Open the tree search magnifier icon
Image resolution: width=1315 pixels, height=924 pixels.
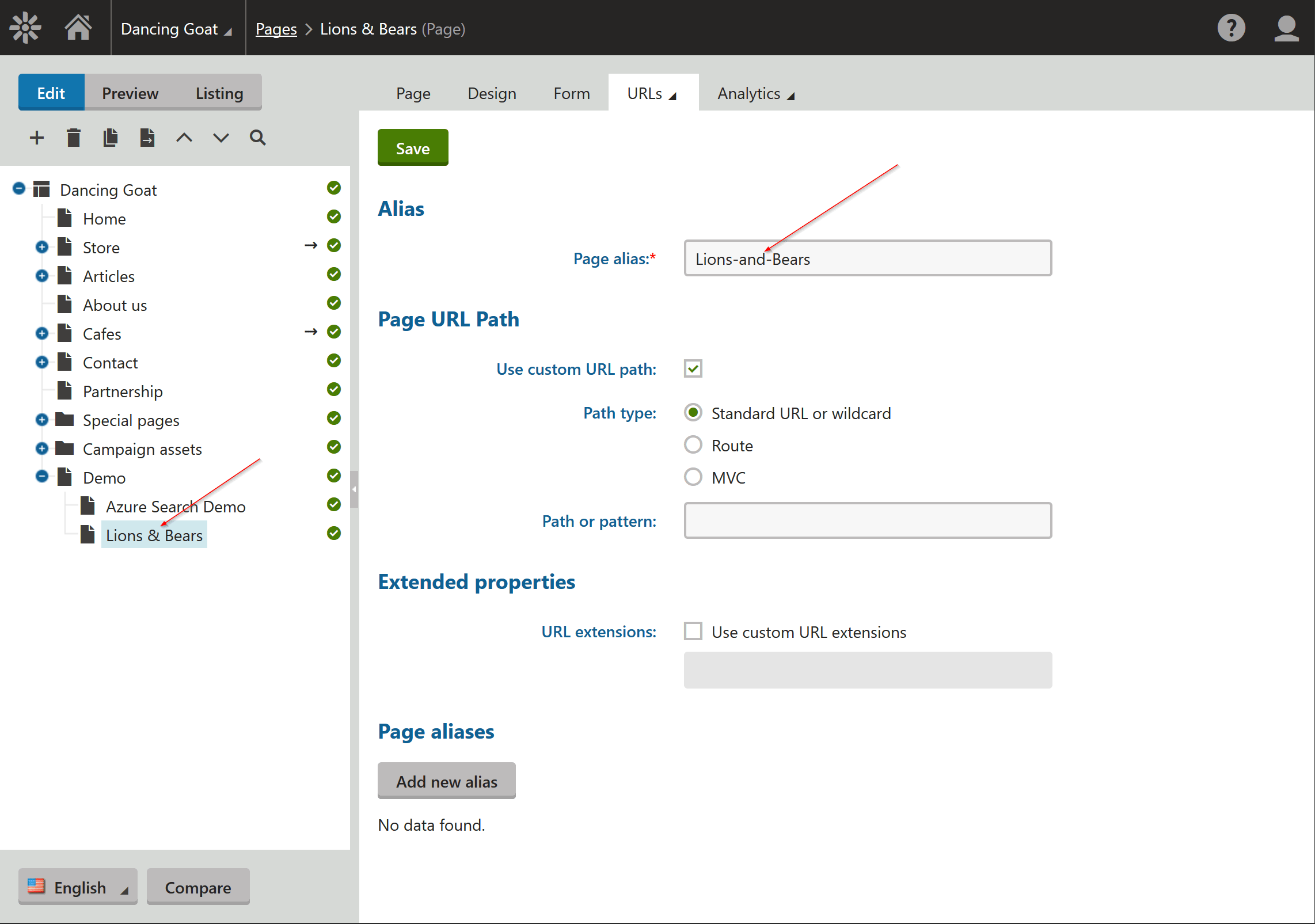[257, 138]
